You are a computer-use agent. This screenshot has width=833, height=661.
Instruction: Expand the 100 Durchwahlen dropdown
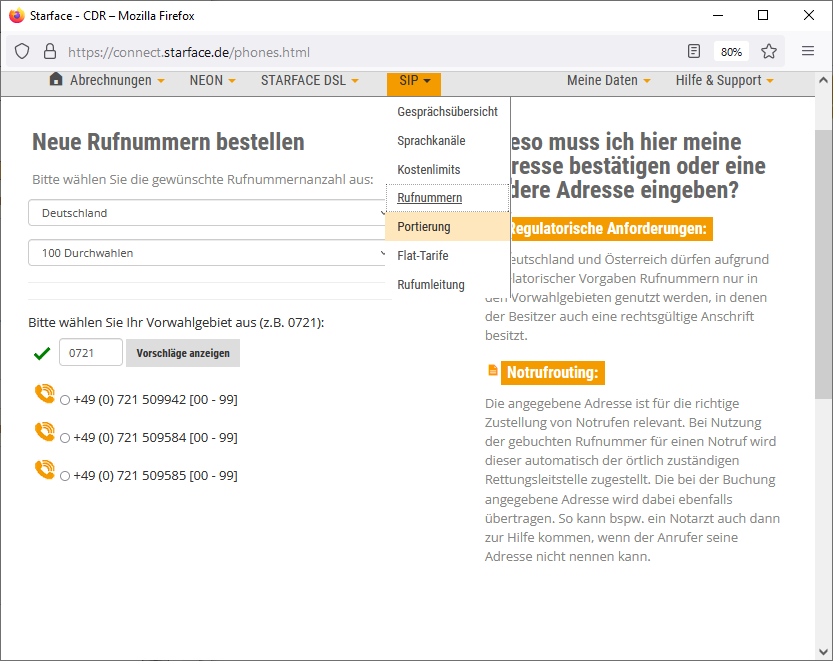[208, 253]
